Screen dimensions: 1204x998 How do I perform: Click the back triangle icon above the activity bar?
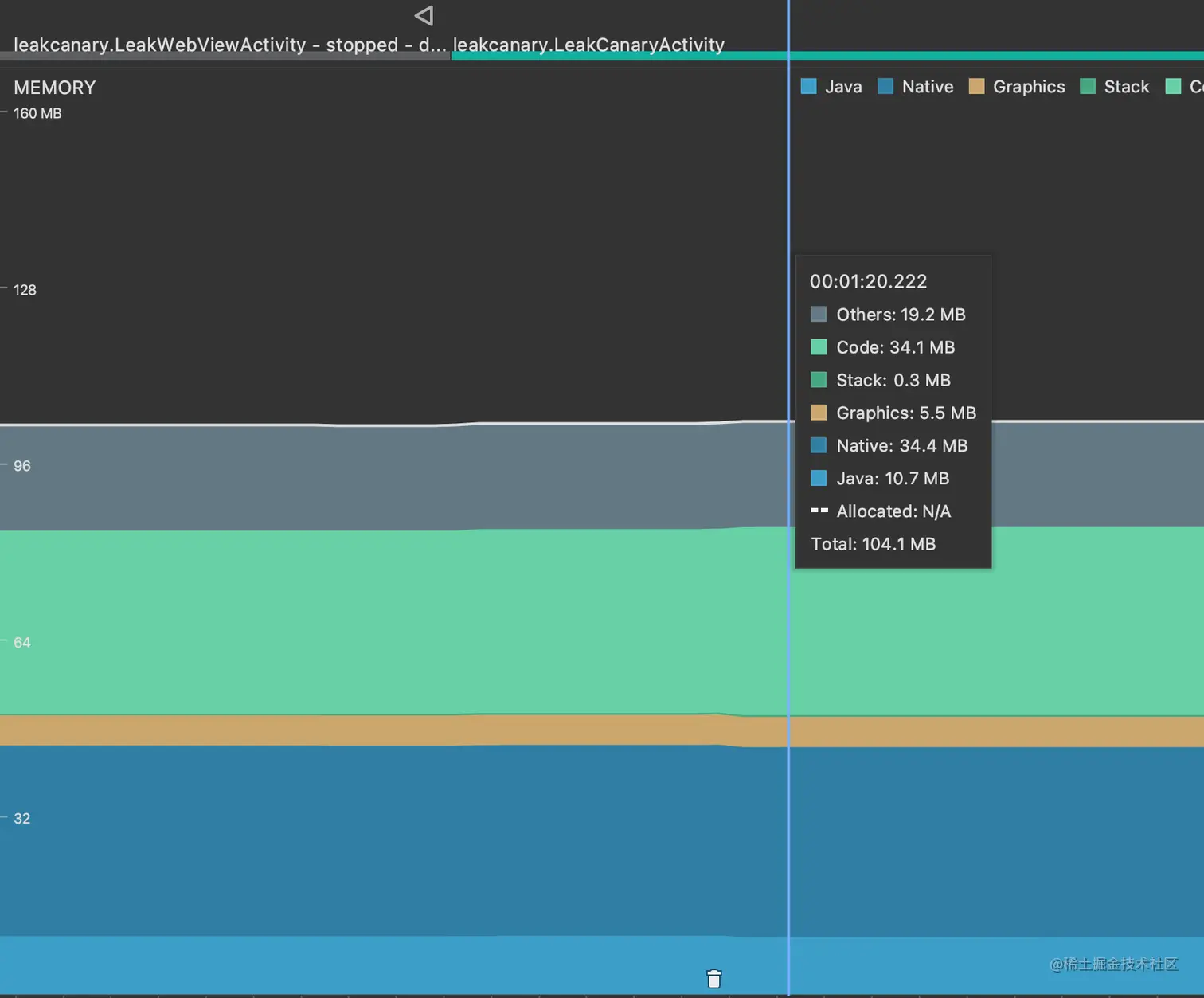point(424,15)
